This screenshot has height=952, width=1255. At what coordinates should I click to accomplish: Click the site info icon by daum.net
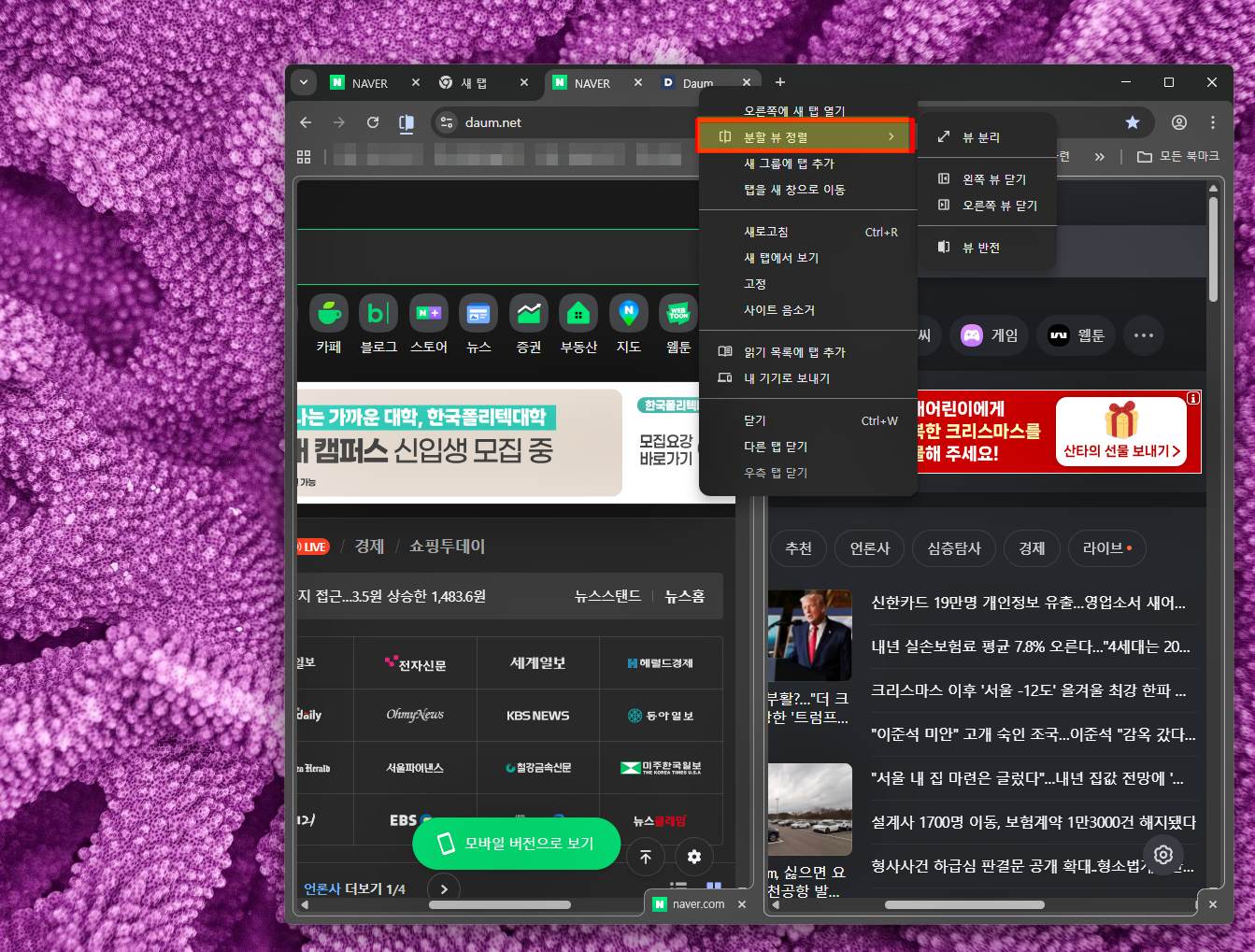(x=447, y=122)
